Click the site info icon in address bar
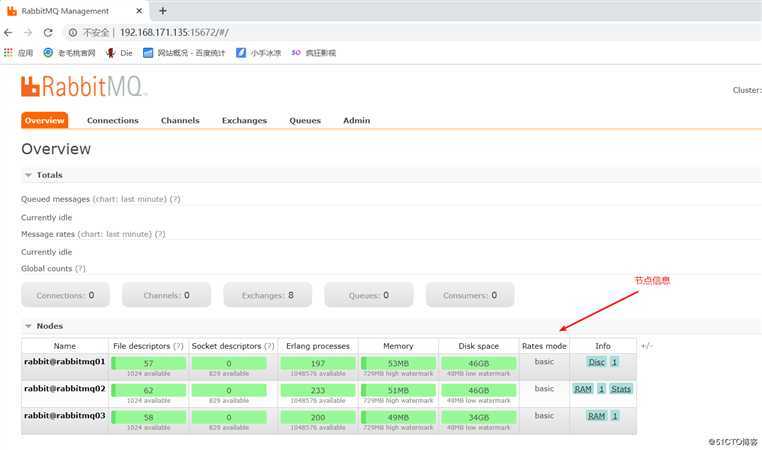 73,33
